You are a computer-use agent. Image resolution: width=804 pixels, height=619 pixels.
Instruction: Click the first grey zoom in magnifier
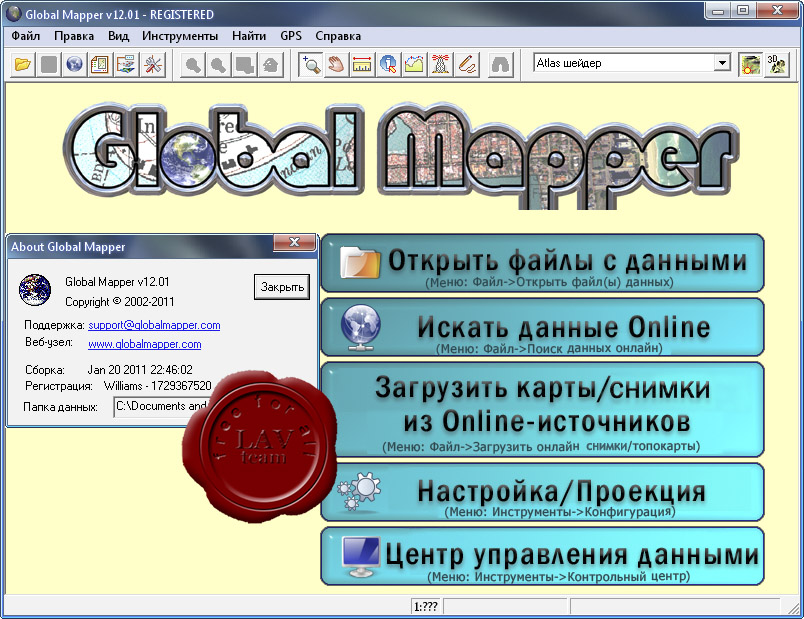pyautogui.click(x=193, y=65)
